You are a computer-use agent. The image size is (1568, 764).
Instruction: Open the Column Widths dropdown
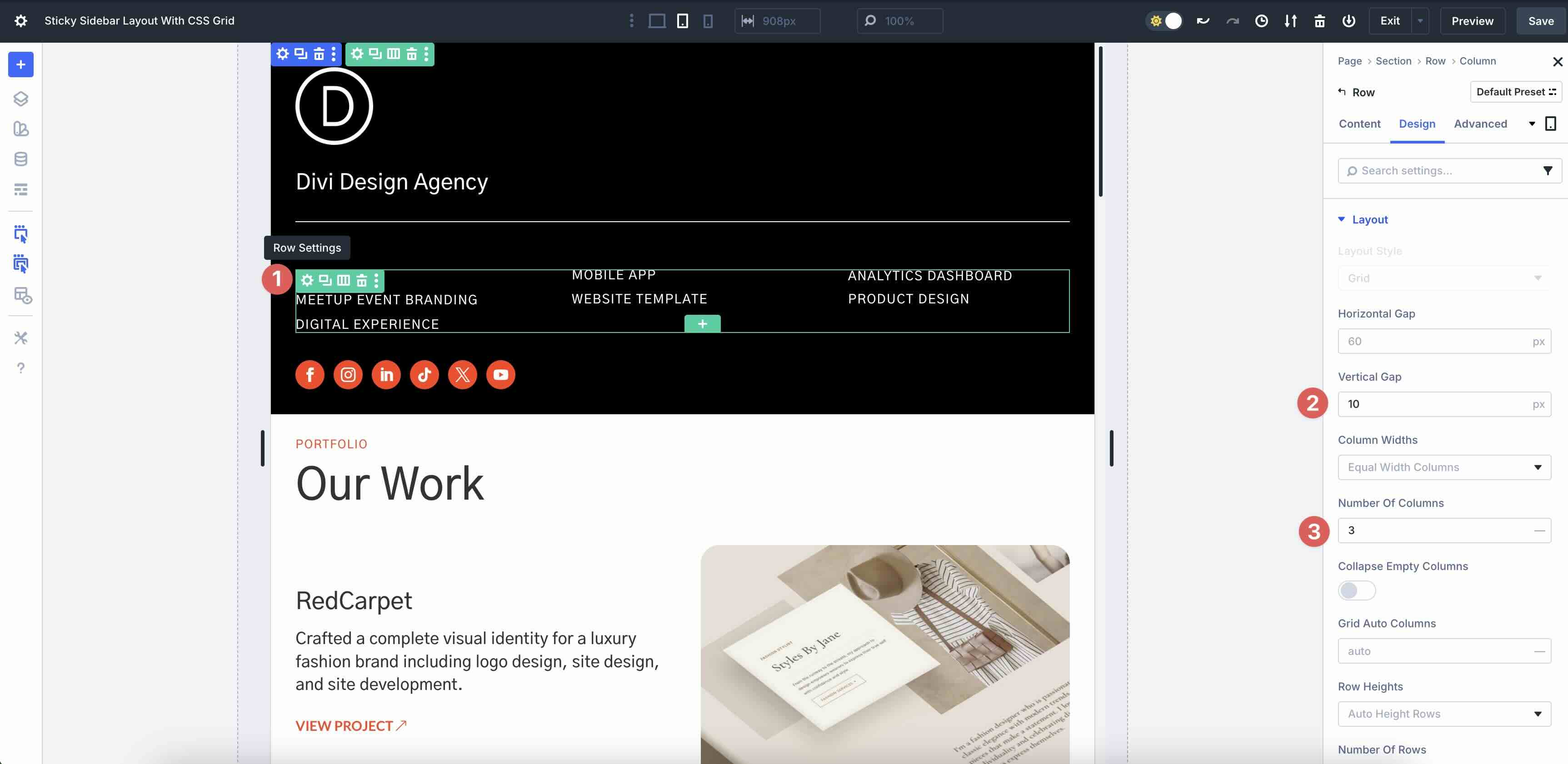click(x=1444, y=467)
